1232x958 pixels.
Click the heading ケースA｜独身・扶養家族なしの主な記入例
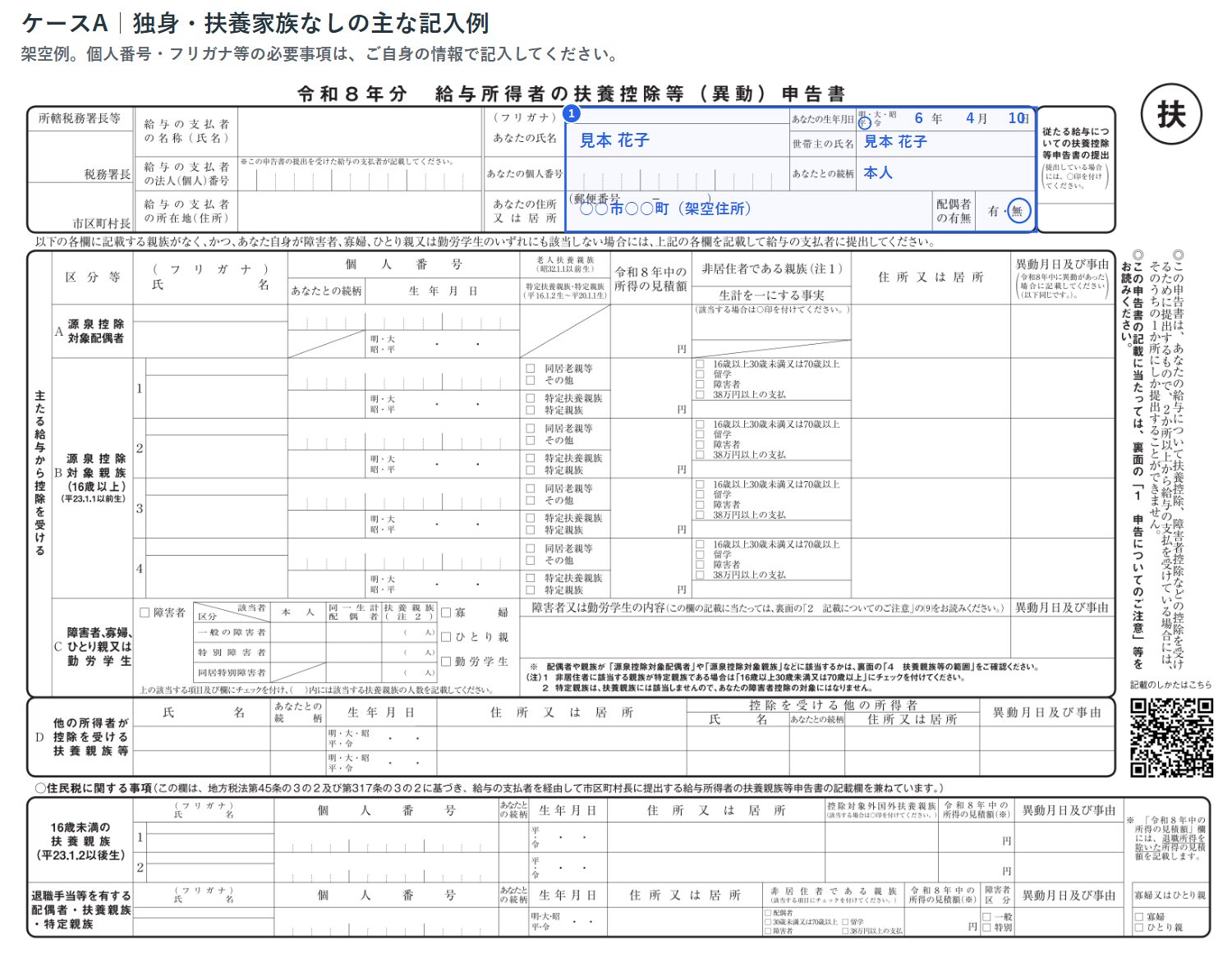tap(255, 23)
